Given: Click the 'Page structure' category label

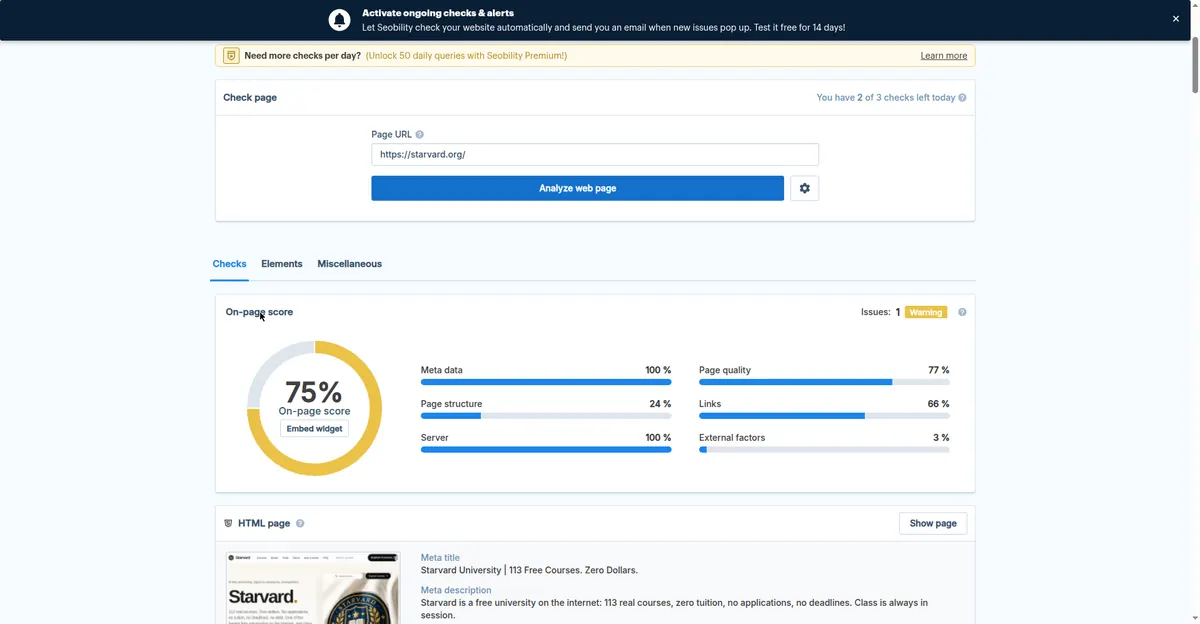Looking at the screenshot, I should coord(451,404).
